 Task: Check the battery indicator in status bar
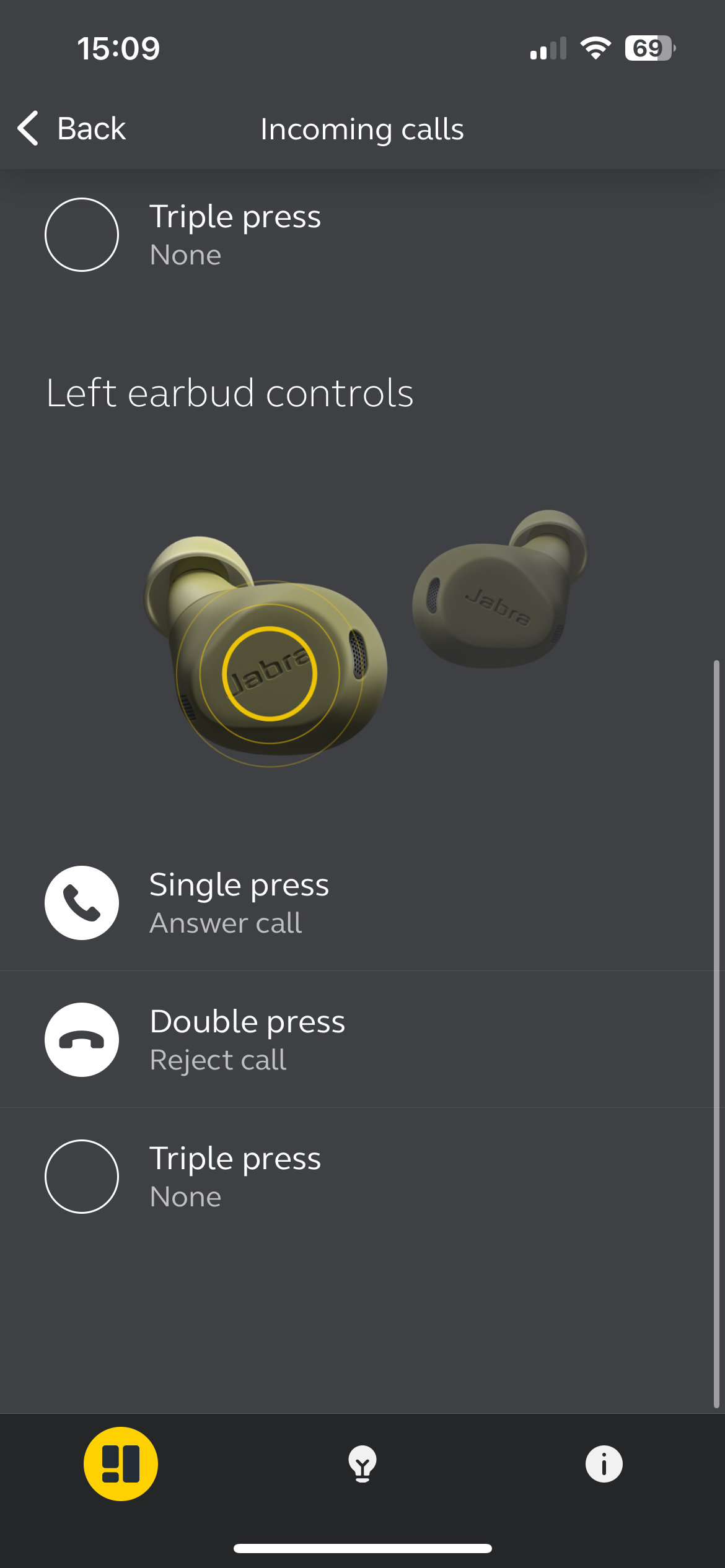point(650,48)
